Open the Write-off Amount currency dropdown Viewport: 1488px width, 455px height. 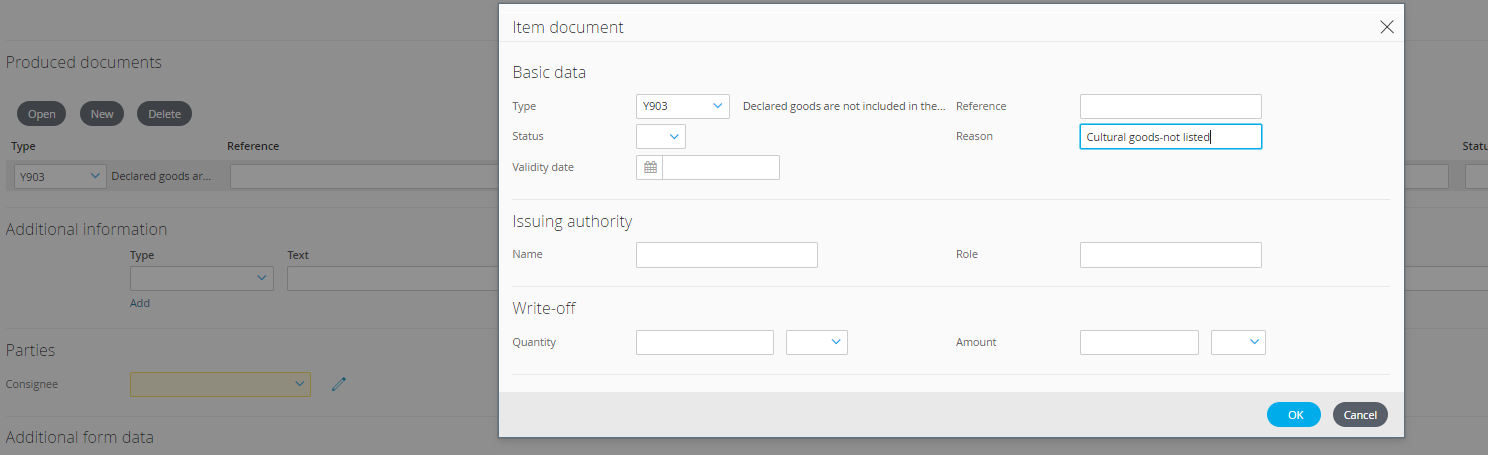click(1238, 343)
